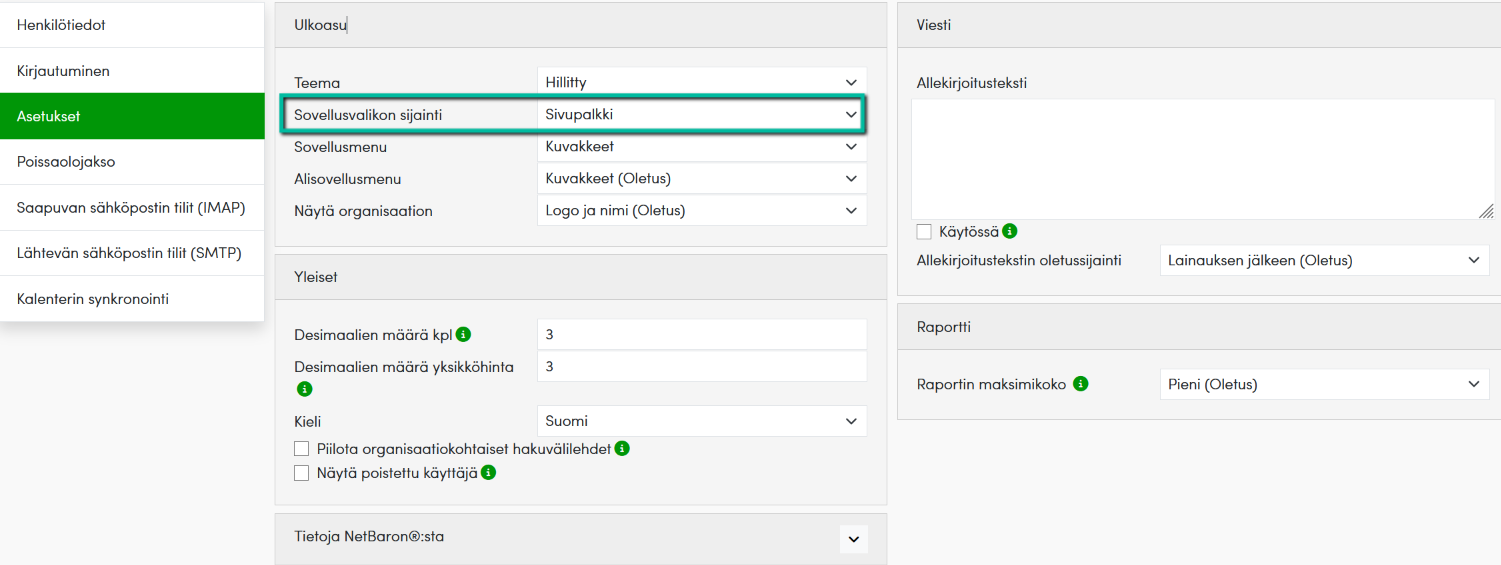Click the Desimaalien määrä kpl input field
This screenshot has width=1501, height=565.
coord(701,334)
